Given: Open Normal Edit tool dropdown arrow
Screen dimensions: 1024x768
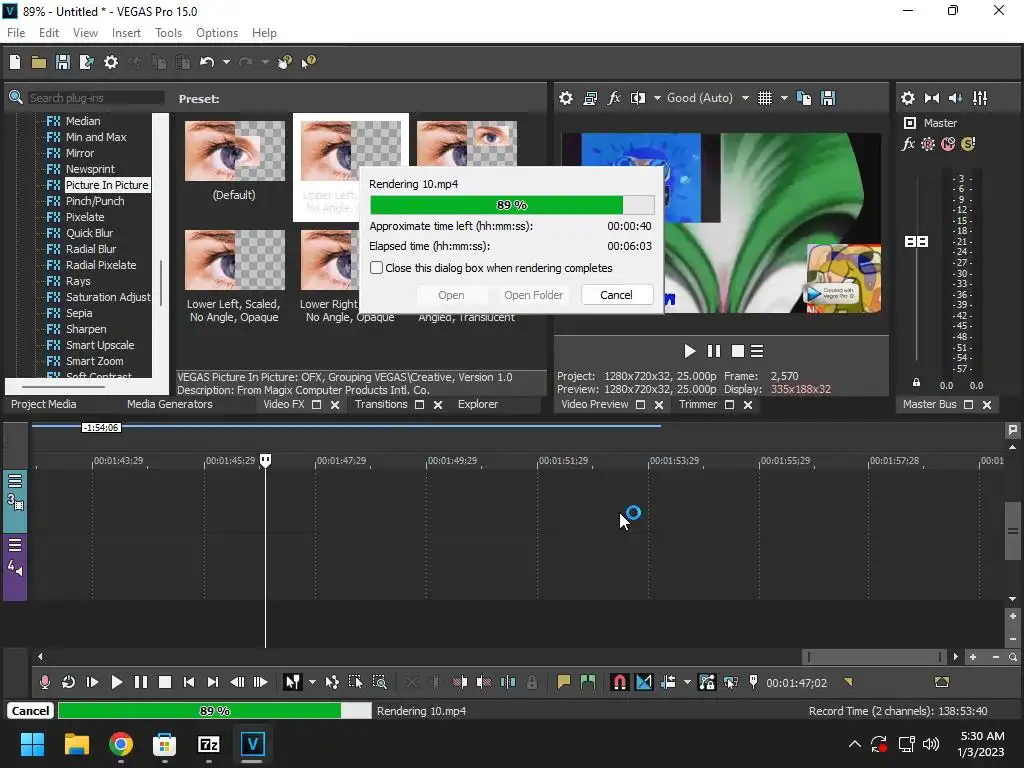Looking at the screenshot, I should click(312, 682).
